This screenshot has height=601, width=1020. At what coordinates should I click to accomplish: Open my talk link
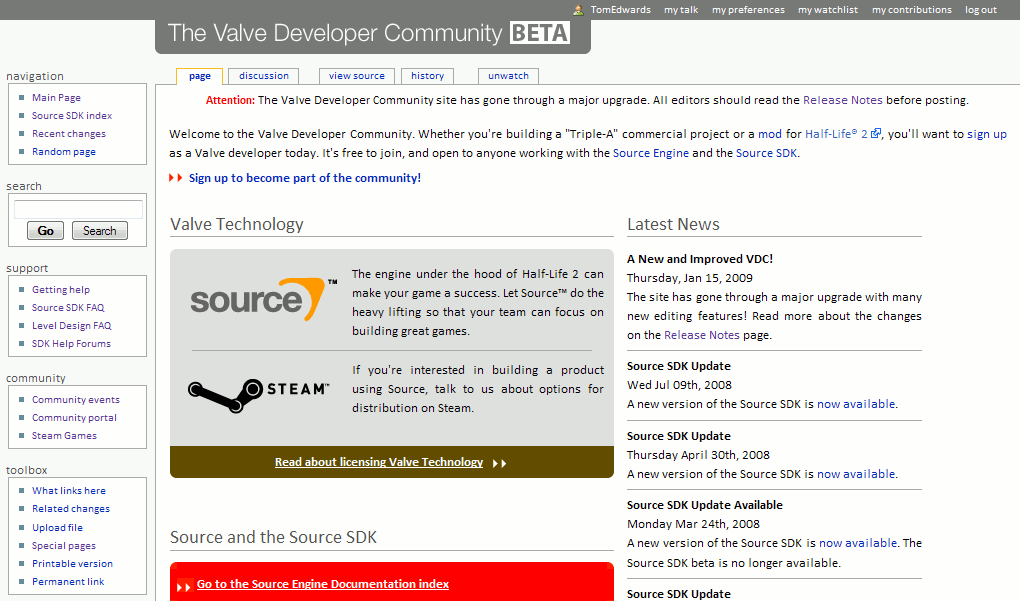[681, 10]
